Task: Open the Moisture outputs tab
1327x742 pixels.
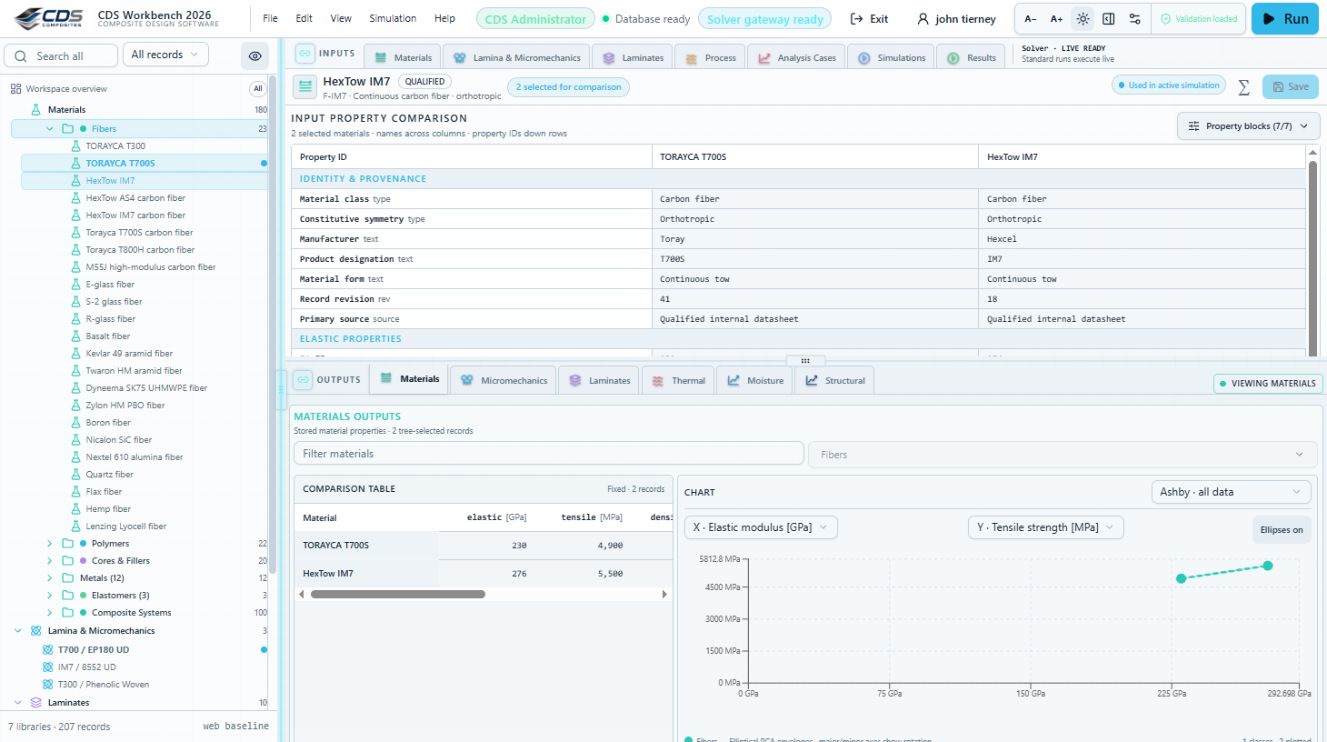Action: pyautogui.click(x=755, y=381)
